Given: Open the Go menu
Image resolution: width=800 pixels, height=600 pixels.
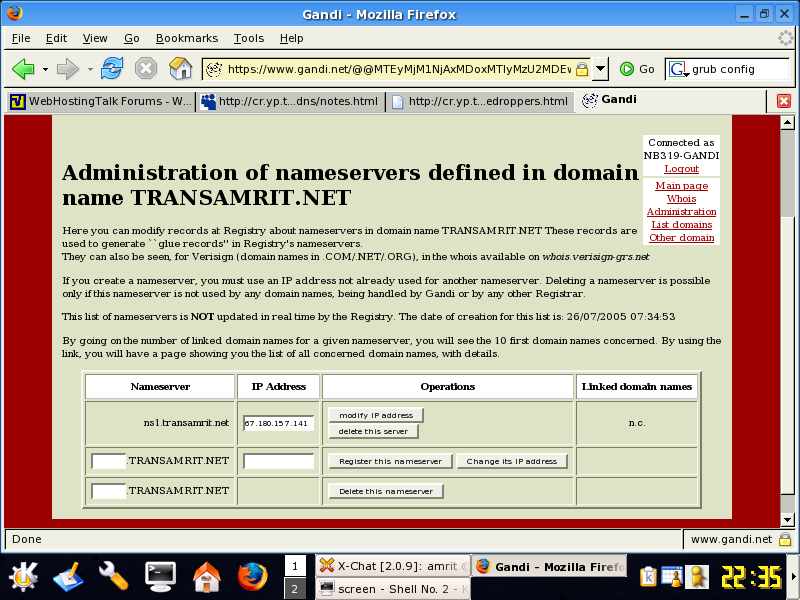Looking at the screenshot, I should coord(132,38).
